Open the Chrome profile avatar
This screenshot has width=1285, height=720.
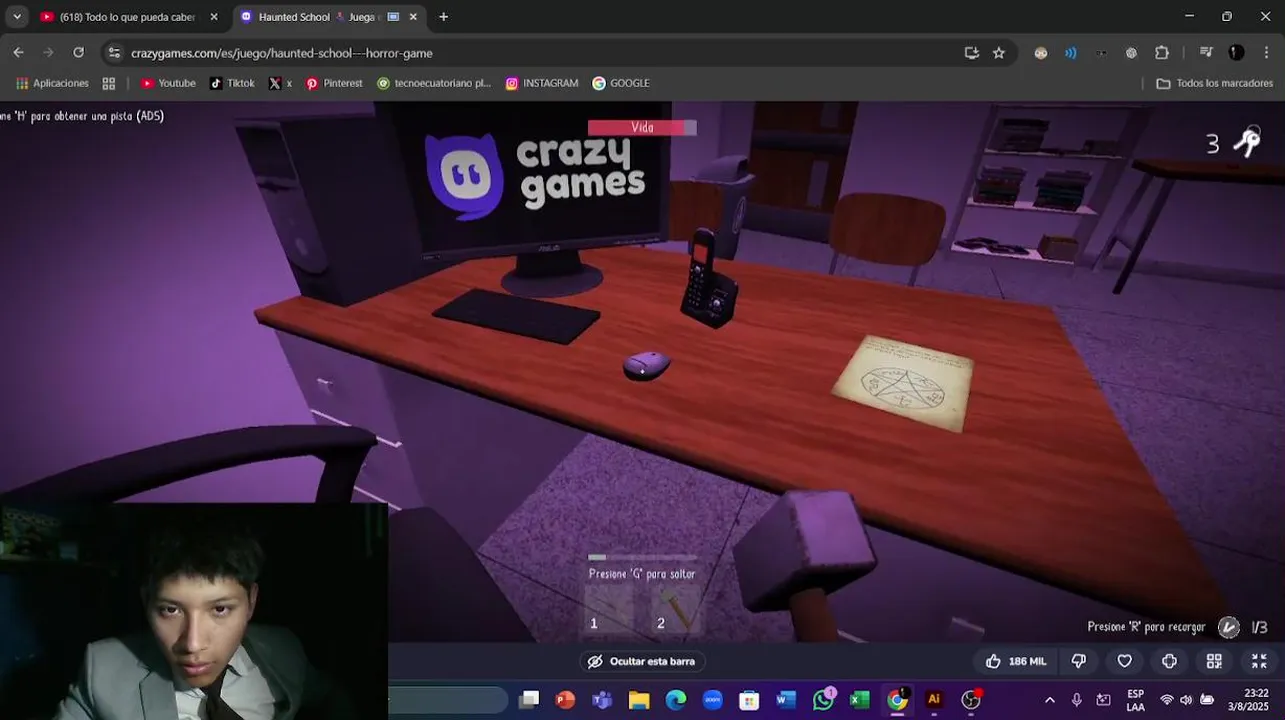click(x=1236, y=53)
